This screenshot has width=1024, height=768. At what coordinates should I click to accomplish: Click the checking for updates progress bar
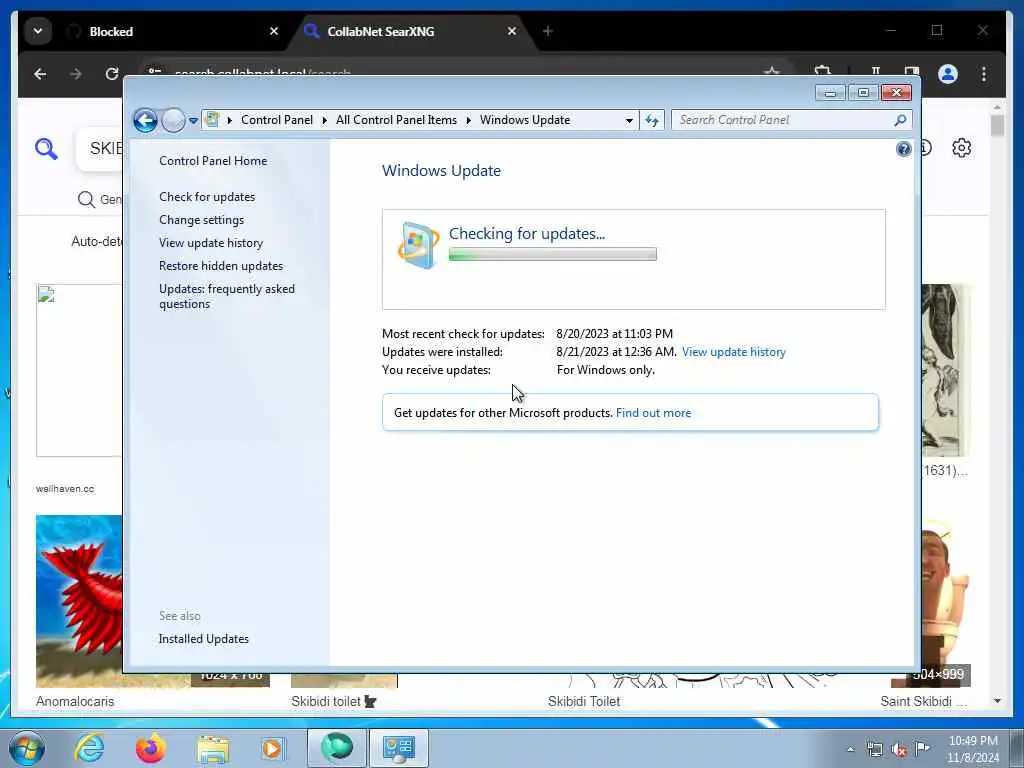click(552, 255)
